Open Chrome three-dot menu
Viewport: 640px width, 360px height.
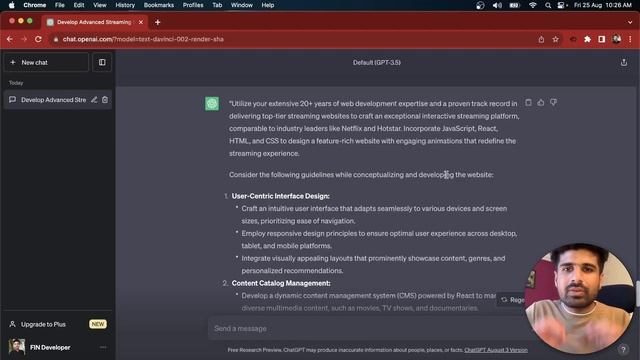pos(630,39)
